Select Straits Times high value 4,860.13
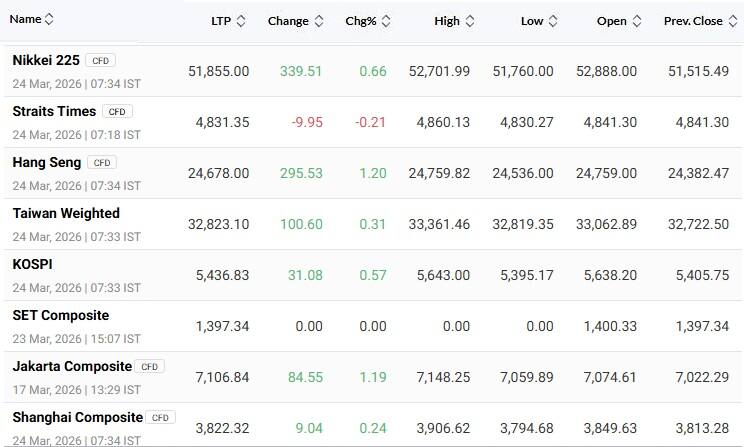This screenshot has width=744, height=447. coord(443,122)
